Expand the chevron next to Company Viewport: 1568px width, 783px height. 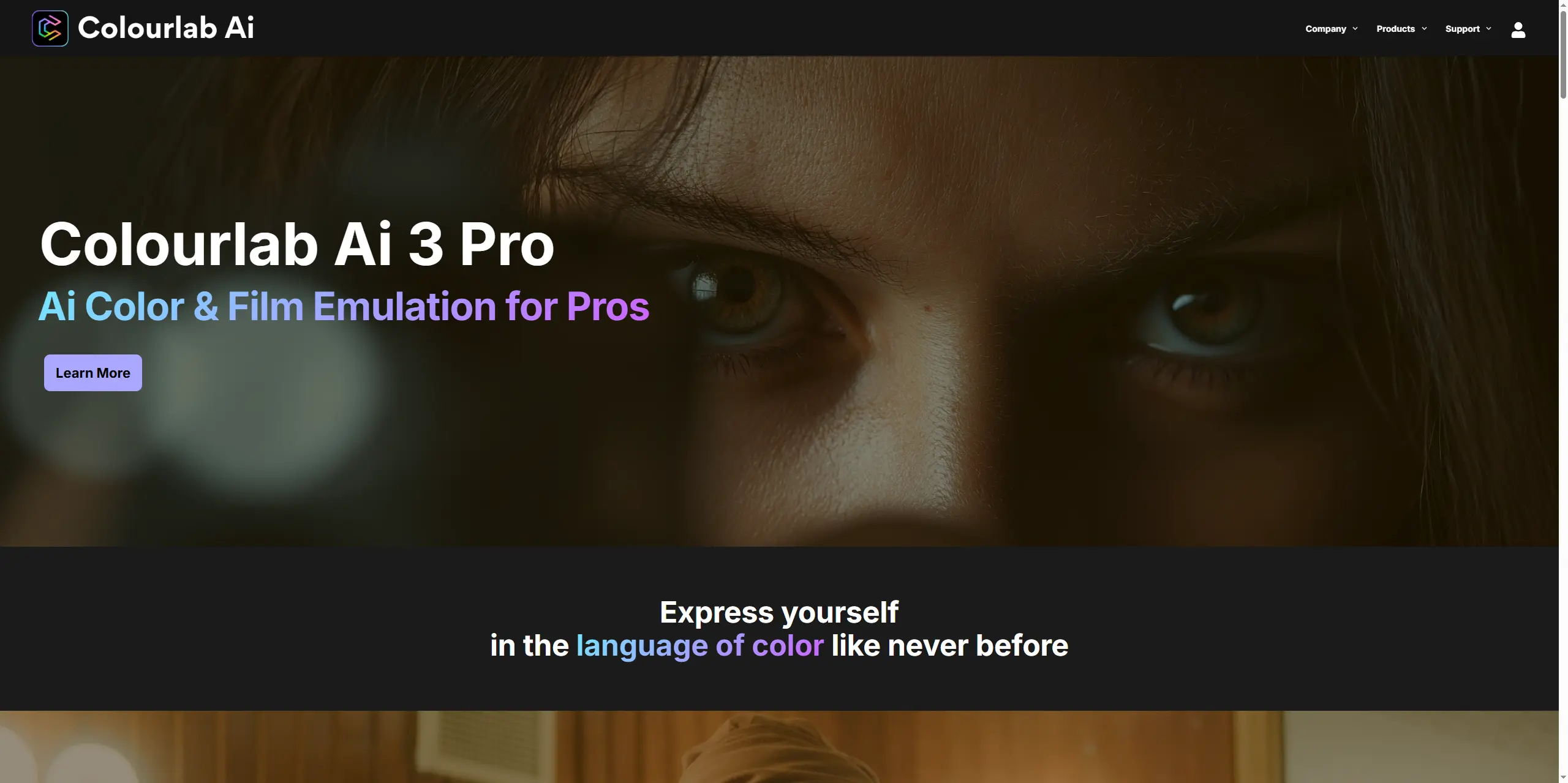1355,29
